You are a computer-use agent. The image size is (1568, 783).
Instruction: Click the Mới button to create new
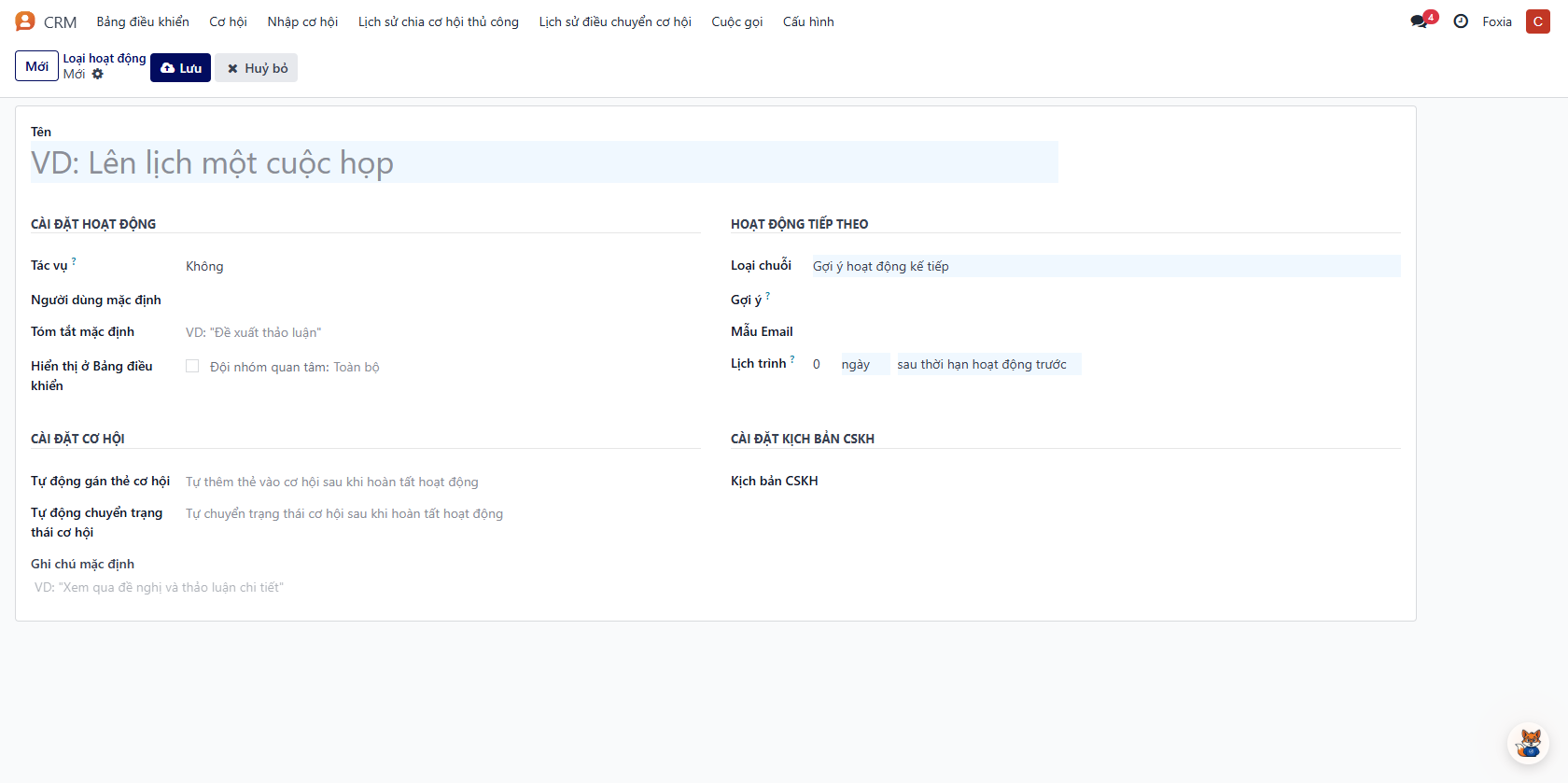pyautogui.click(x=36, y=66)
